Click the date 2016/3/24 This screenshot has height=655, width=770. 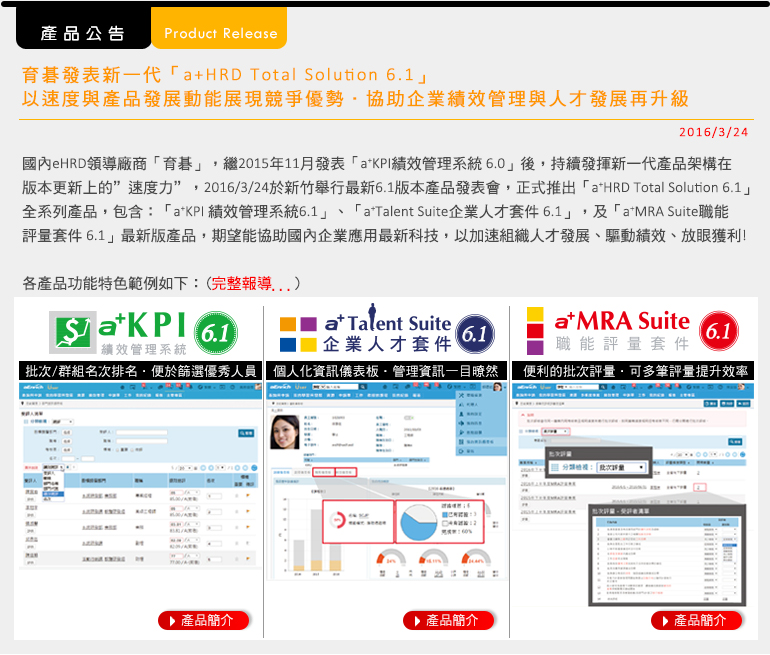point(714,132)
